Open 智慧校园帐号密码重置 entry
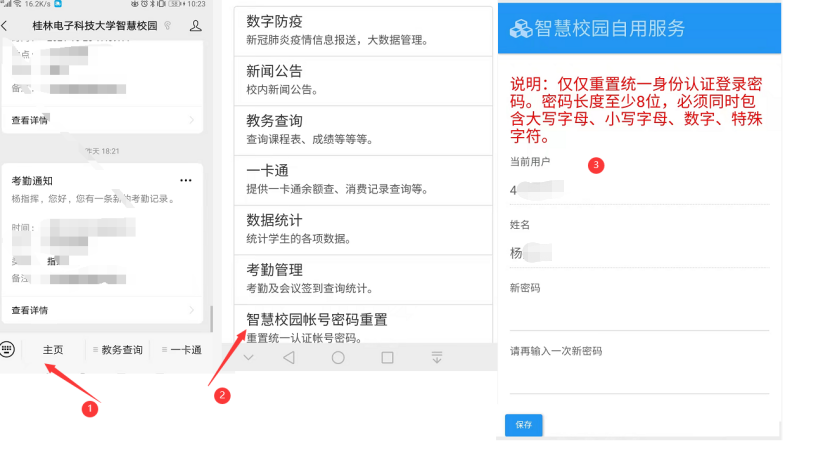 click(363, 324)
